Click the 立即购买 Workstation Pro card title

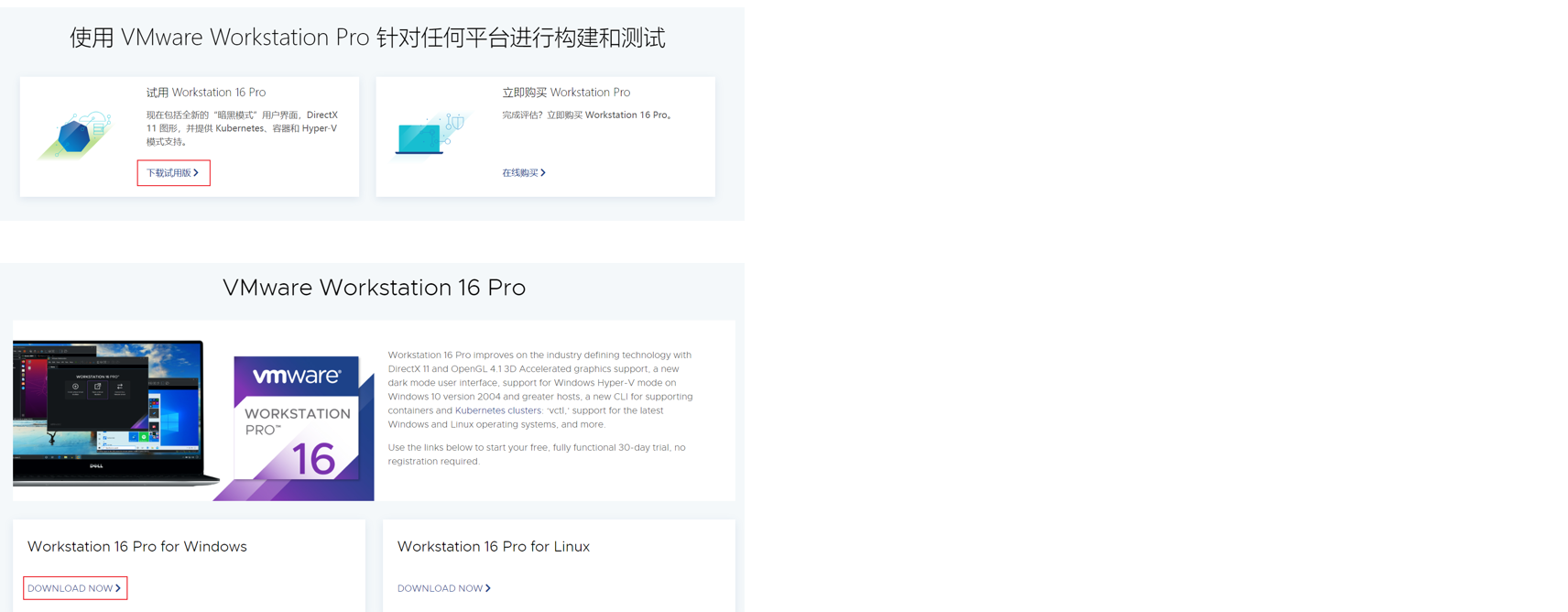click(566, 93)
